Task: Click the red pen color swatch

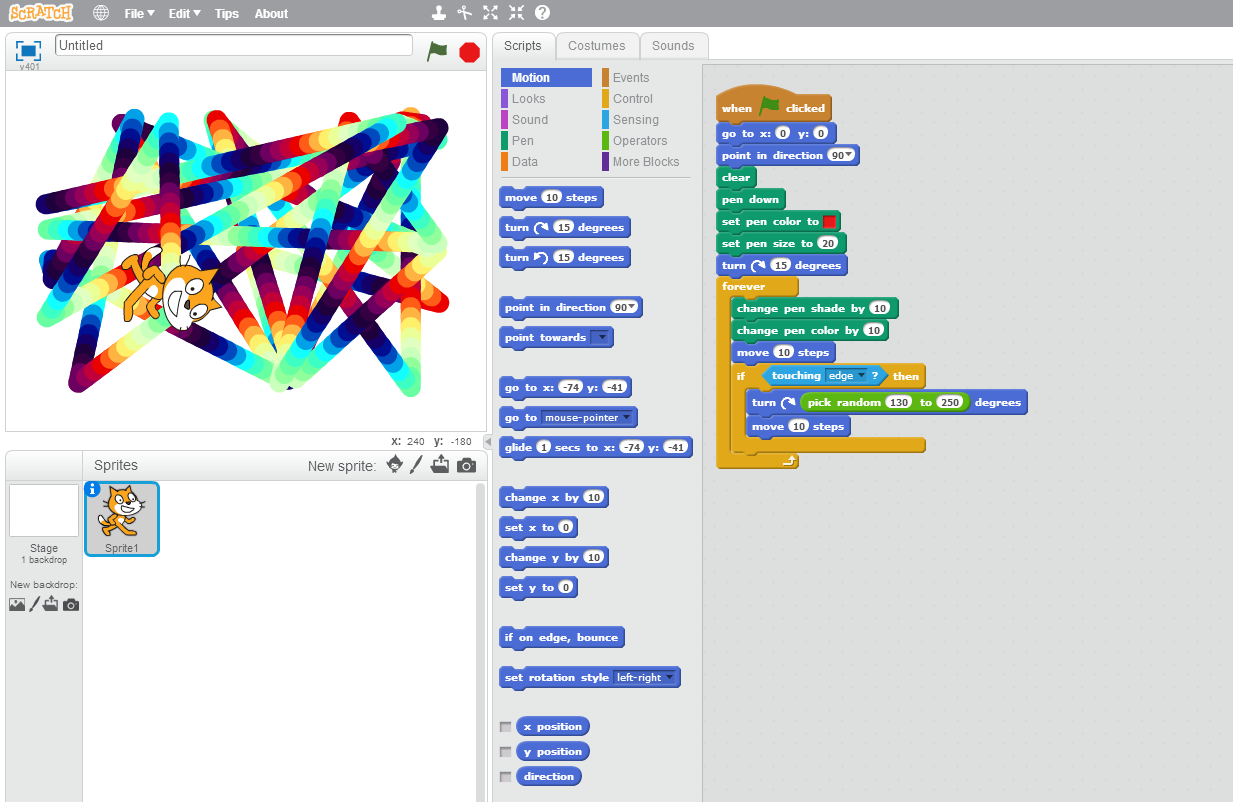Action: [830, 222]
